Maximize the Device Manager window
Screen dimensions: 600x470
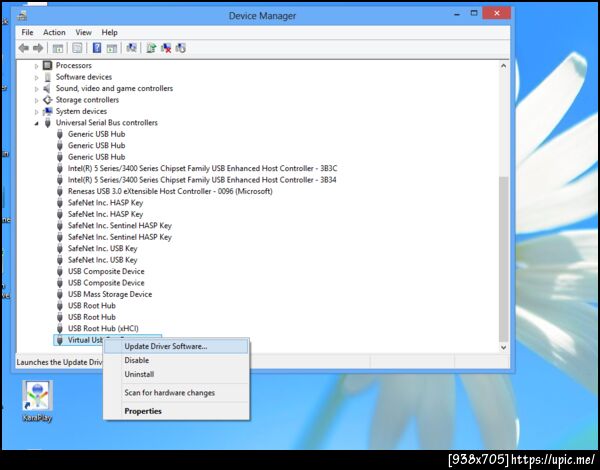(x=474, y=13)
